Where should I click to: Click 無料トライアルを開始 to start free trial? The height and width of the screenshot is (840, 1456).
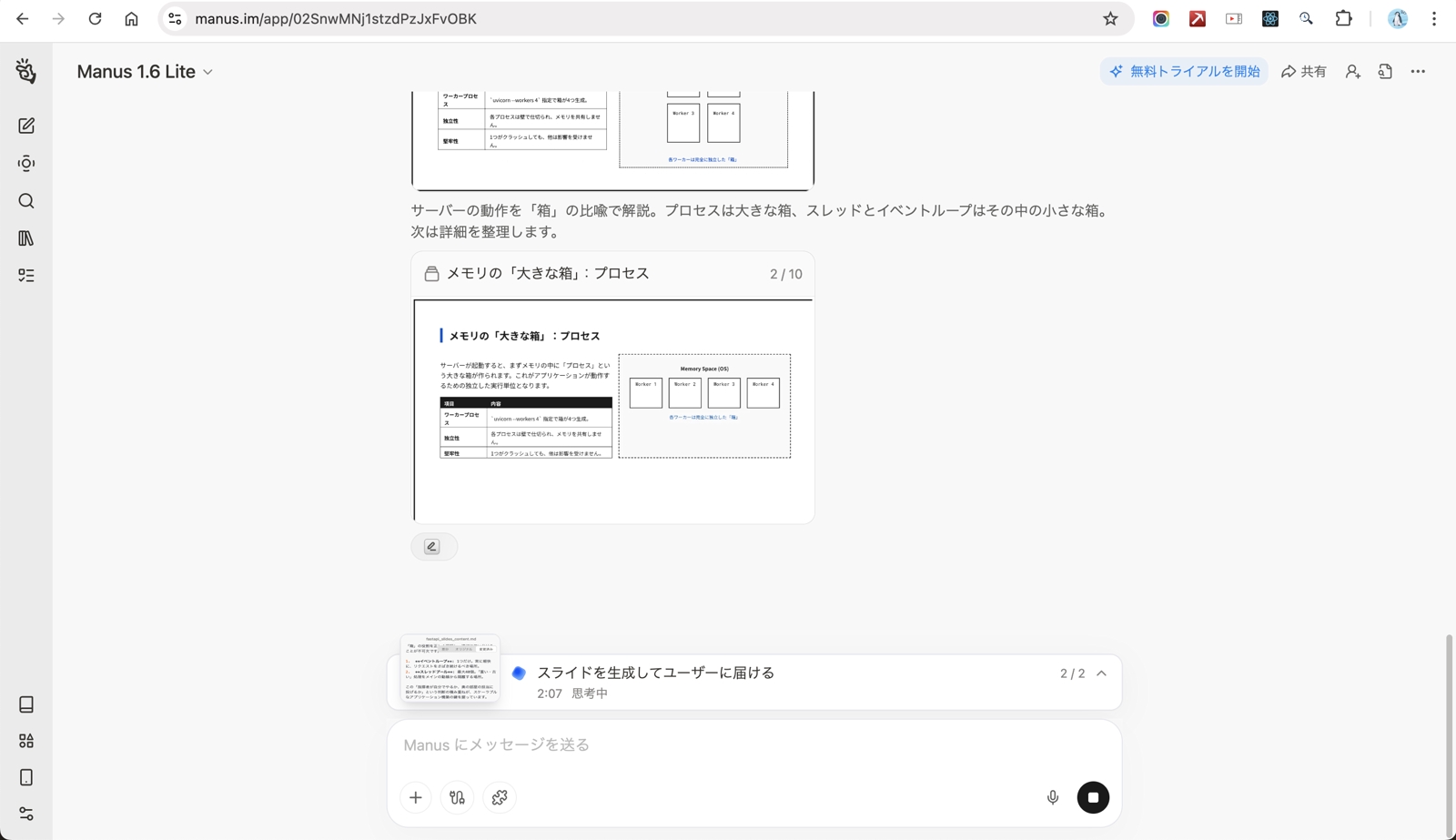click(x=1184, y=71)
